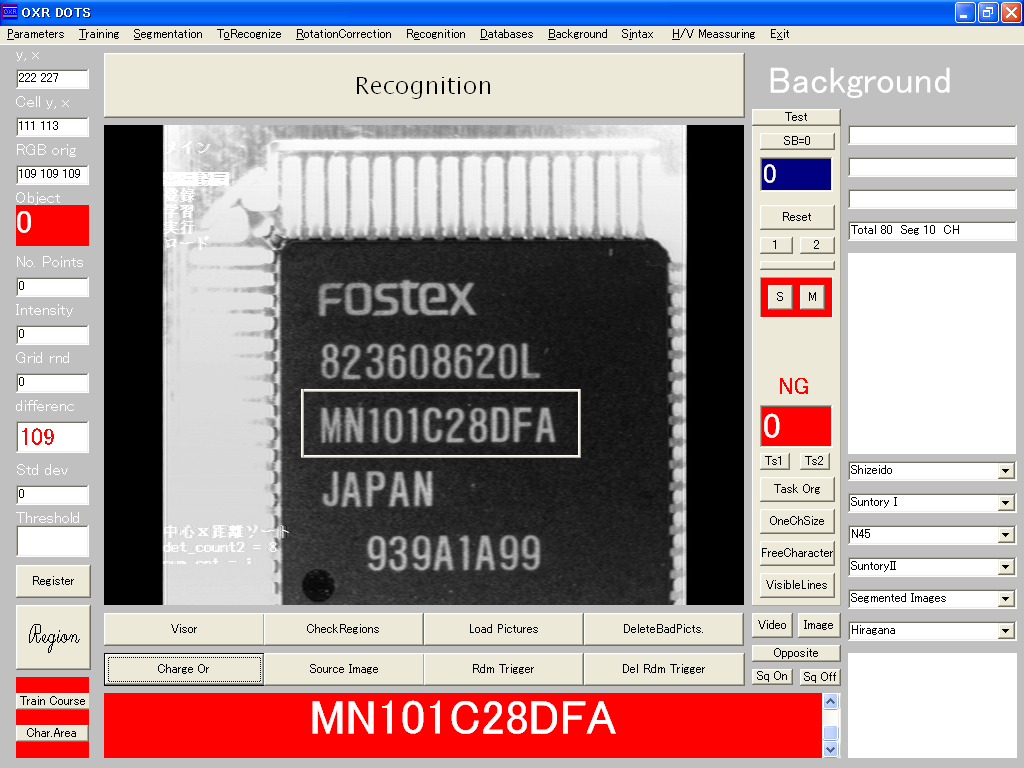Turn on Sq On

click(772, 677)
